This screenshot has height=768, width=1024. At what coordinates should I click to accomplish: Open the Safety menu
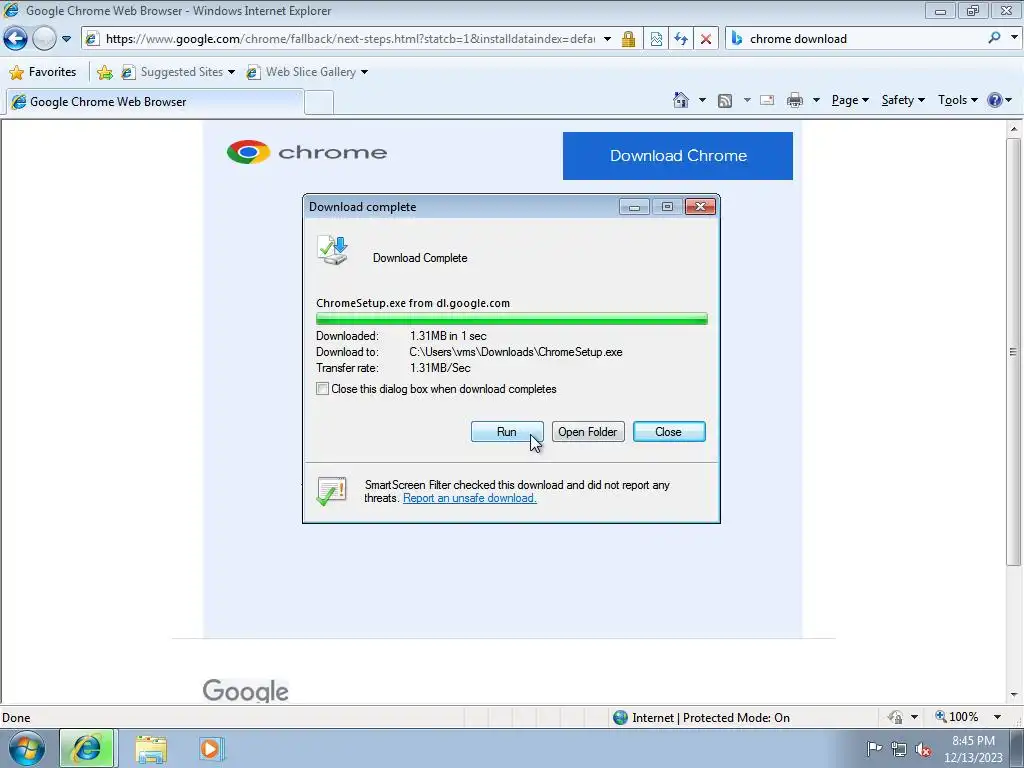[x=903, y=100]
